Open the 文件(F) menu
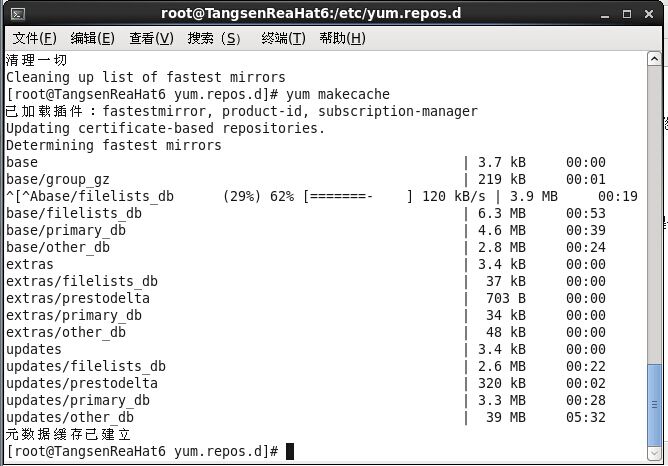668x466 pixels. click(x=34, y=38)
